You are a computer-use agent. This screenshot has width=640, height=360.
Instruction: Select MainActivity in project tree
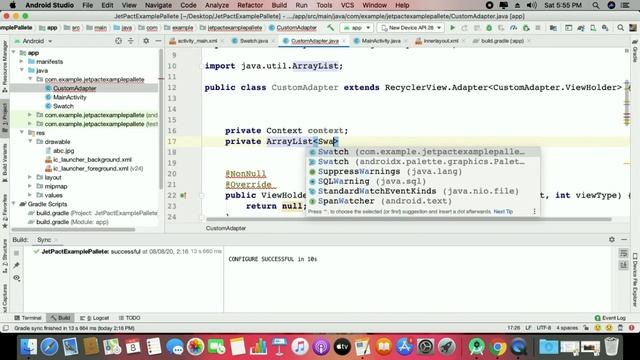point(69,97)
